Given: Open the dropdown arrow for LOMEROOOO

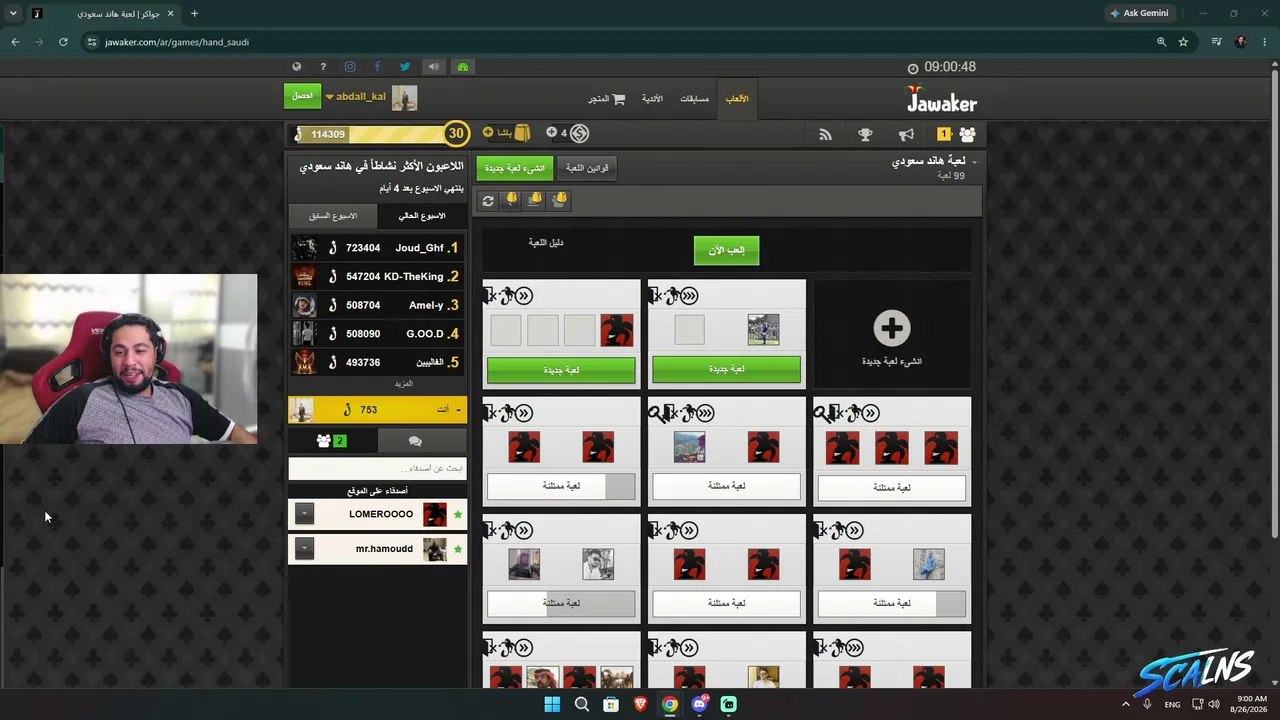Looking at the screenshot, I should click(x=305, y=514).
